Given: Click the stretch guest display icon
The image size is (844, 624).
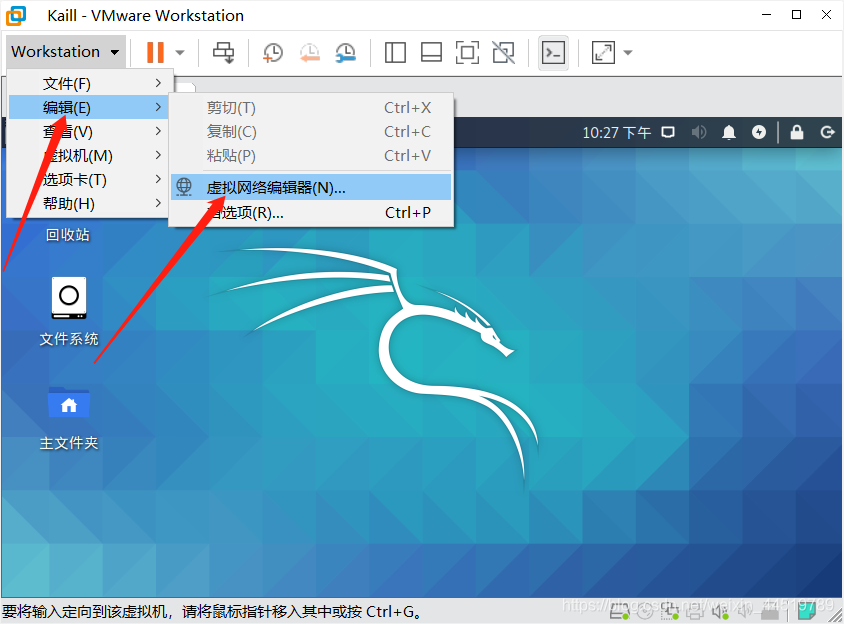Looking at the screenshot, I should pyautogui.click(x=603, y=53).
